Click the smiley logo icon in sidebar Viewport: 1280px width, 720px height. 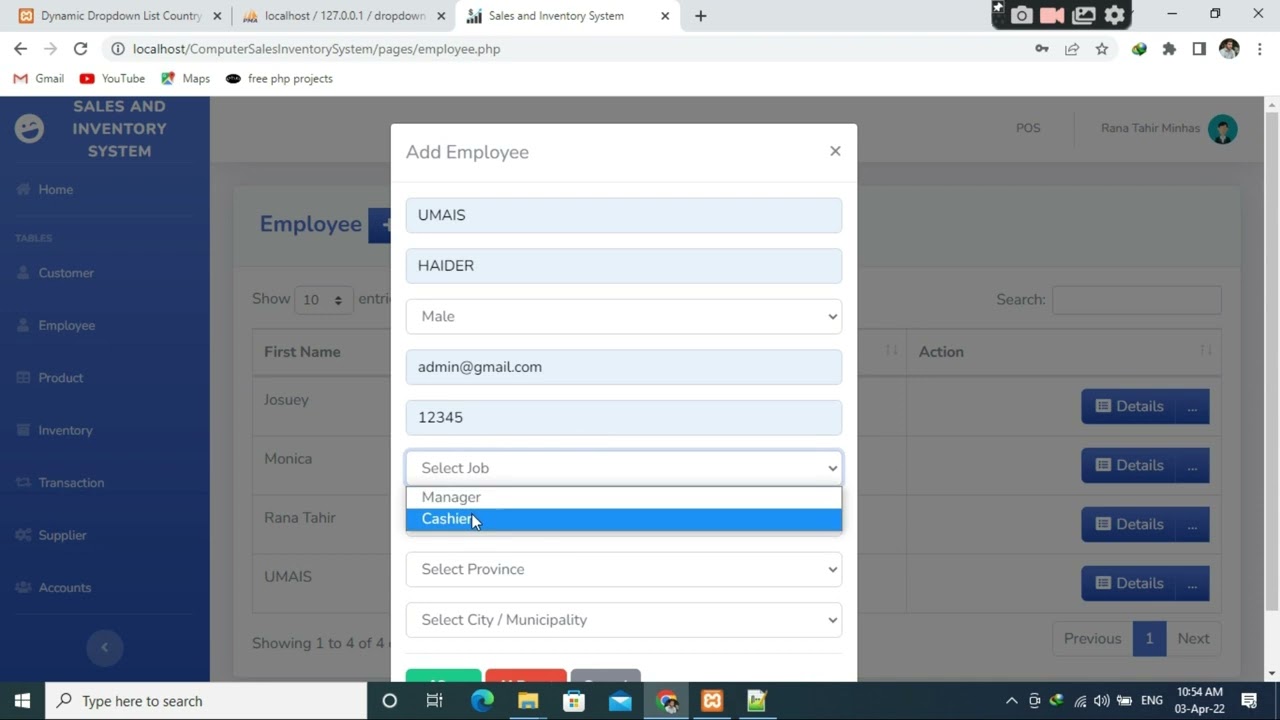29,128
